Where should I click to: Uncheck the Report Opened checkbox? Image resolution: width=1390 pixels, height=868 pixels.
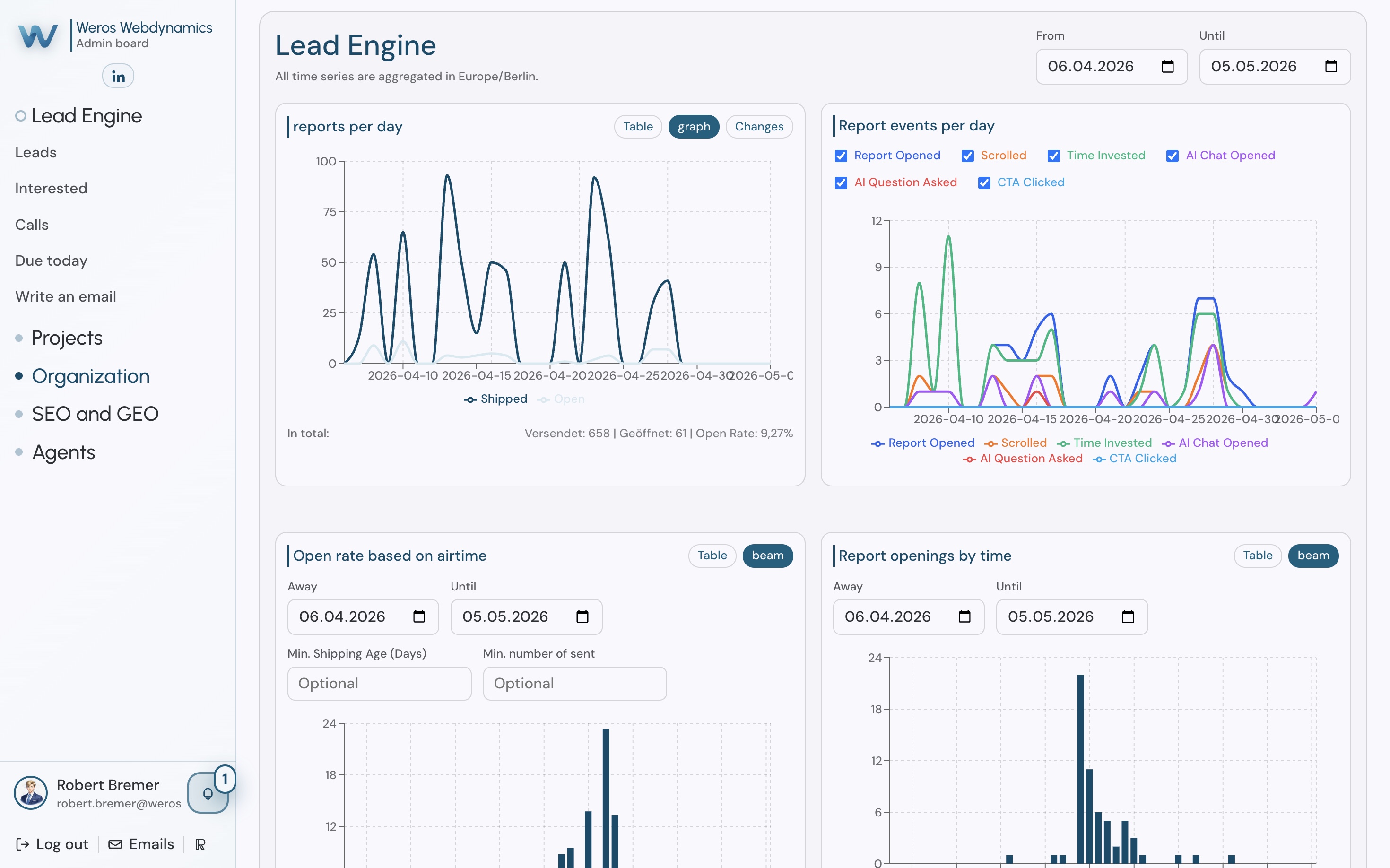tap(841, 156)
